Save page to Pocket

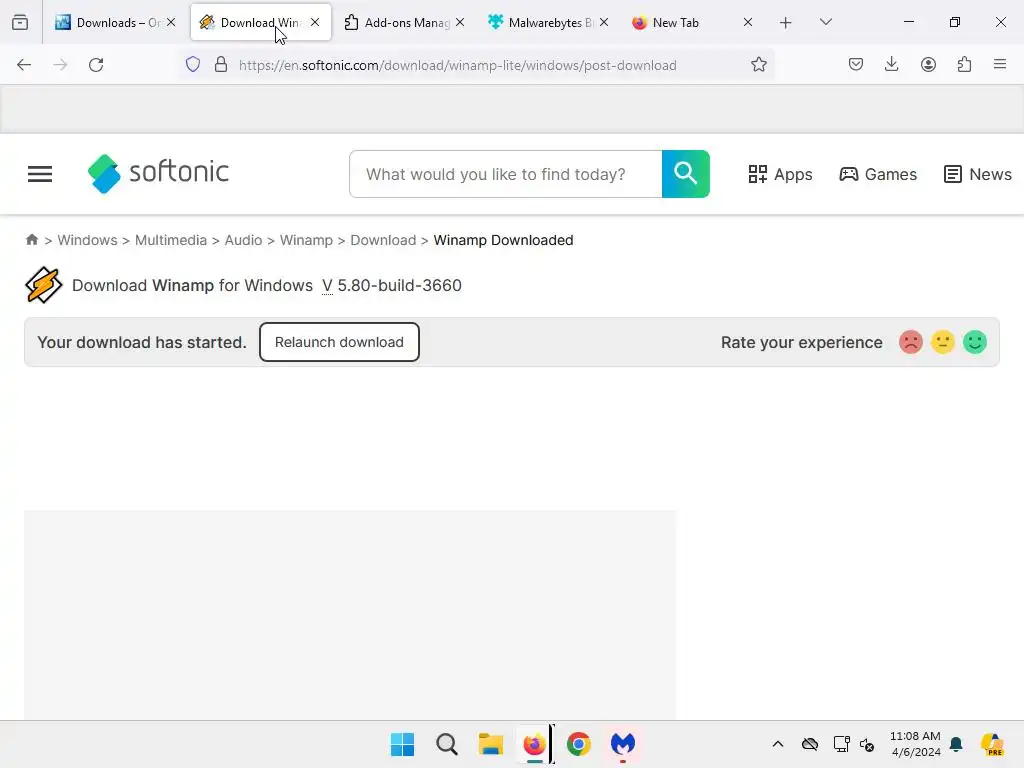click(x=856, y=65)
